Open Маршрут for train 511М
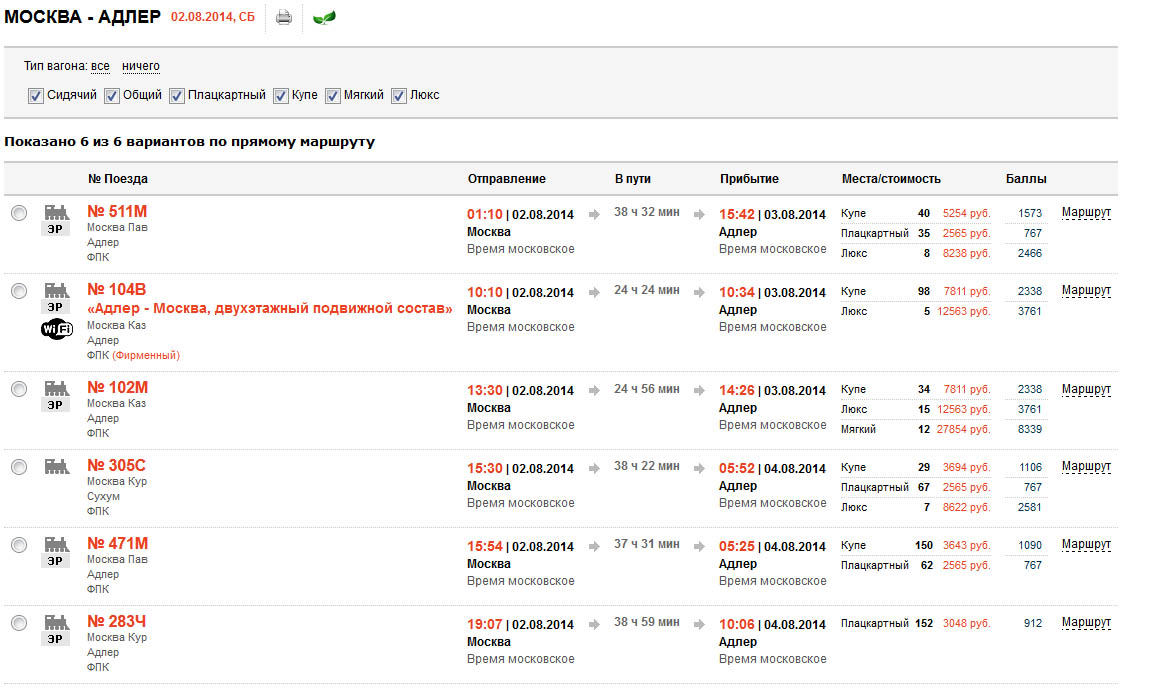 coord(1086,213)
